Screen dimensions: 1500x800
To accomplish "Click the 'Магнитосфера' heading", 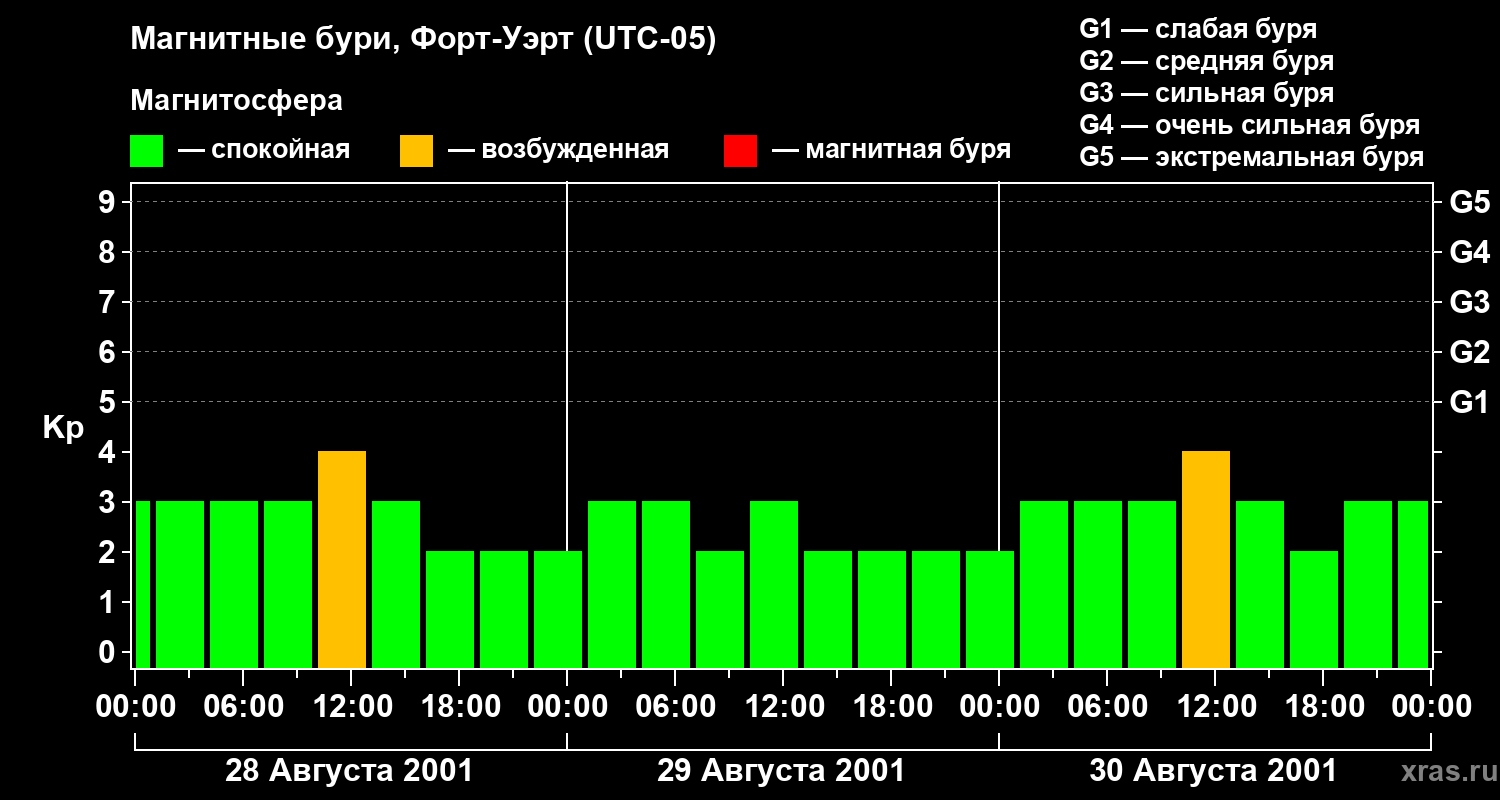I will point(237,101).
